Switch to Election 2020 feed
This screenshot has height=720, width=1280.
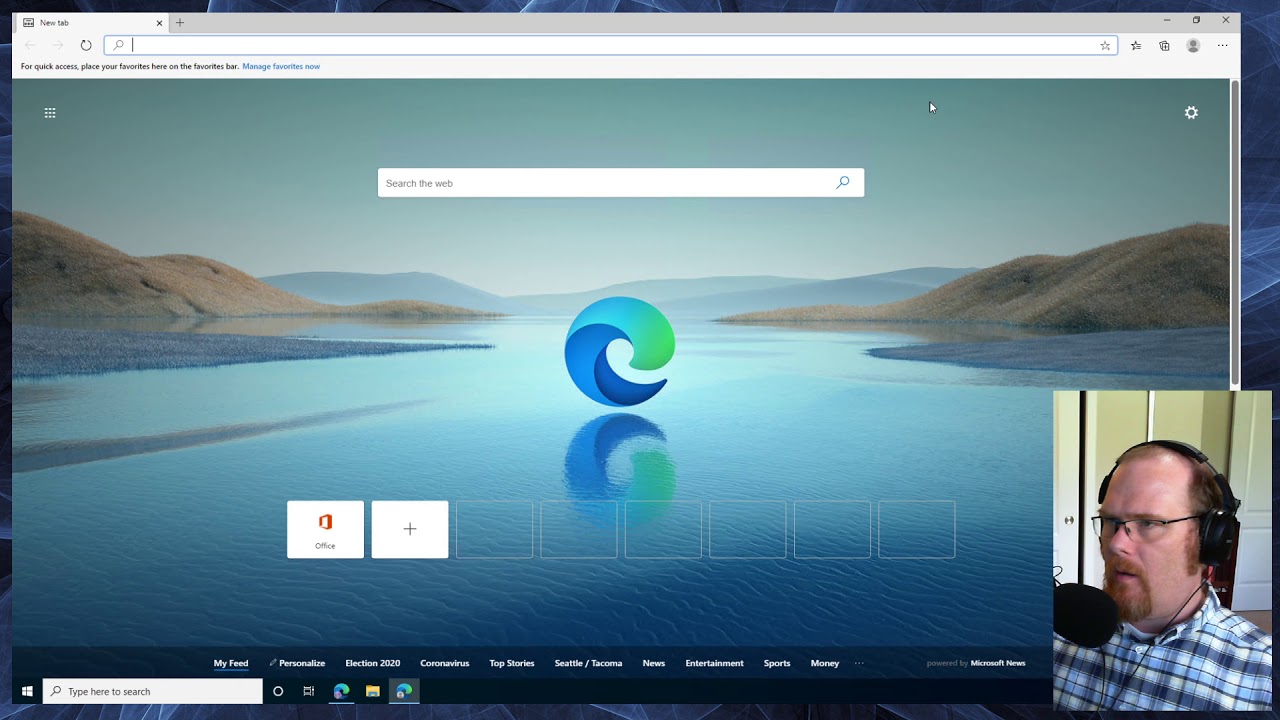click(x=373, y=663)
